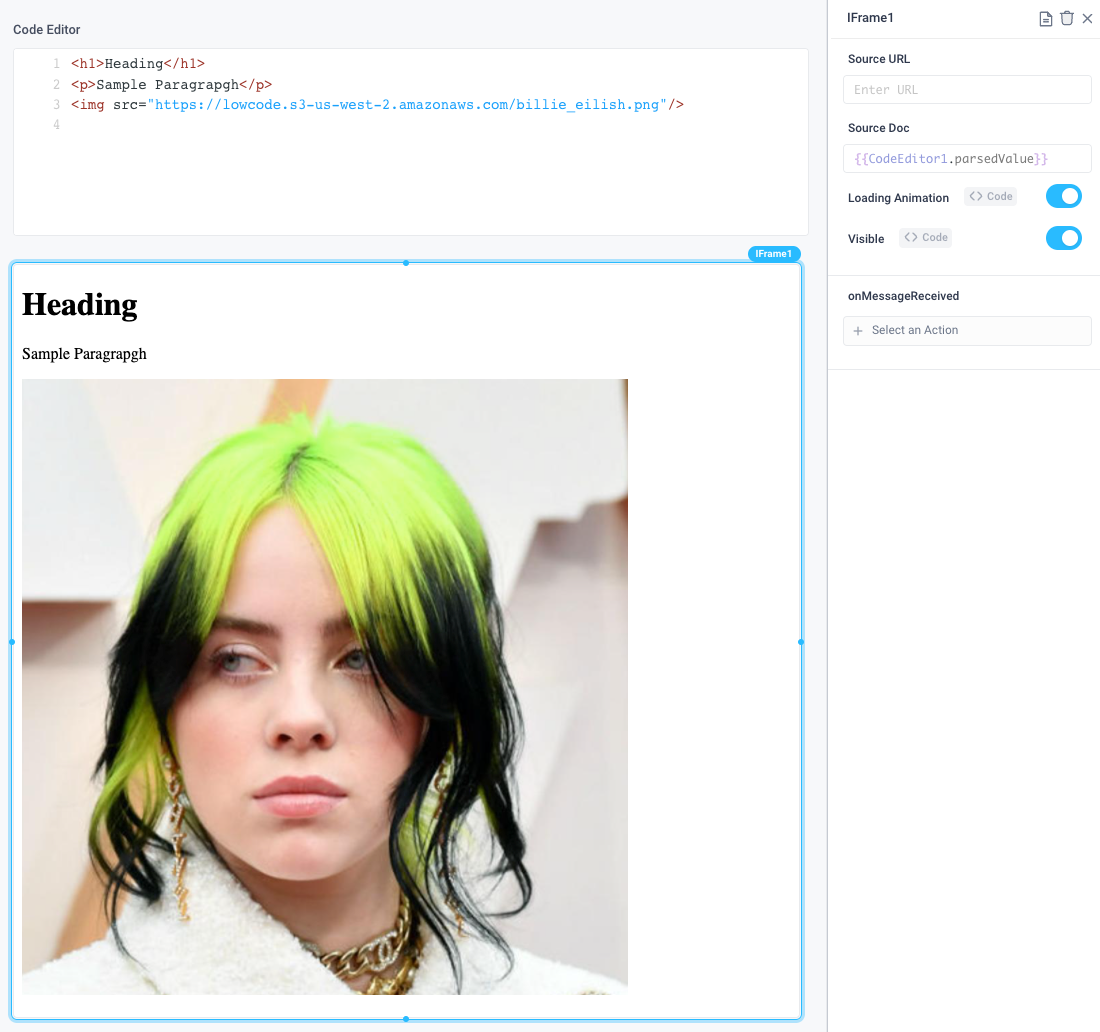Click the bottom resize handle of IFrame1
This screenshot has width=1100, height=1032.
tap(405, 1019)
